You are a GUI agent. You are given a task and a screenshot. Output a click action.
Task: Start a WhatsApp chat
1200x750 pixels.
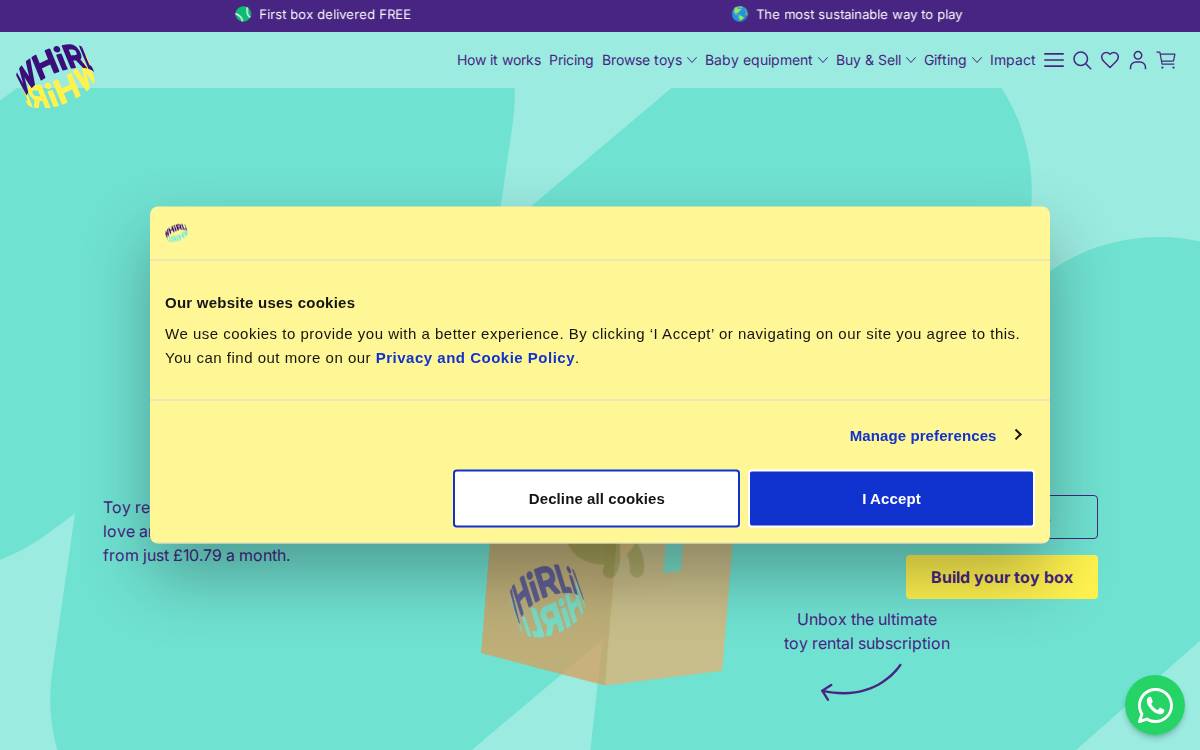[1155, 705]
